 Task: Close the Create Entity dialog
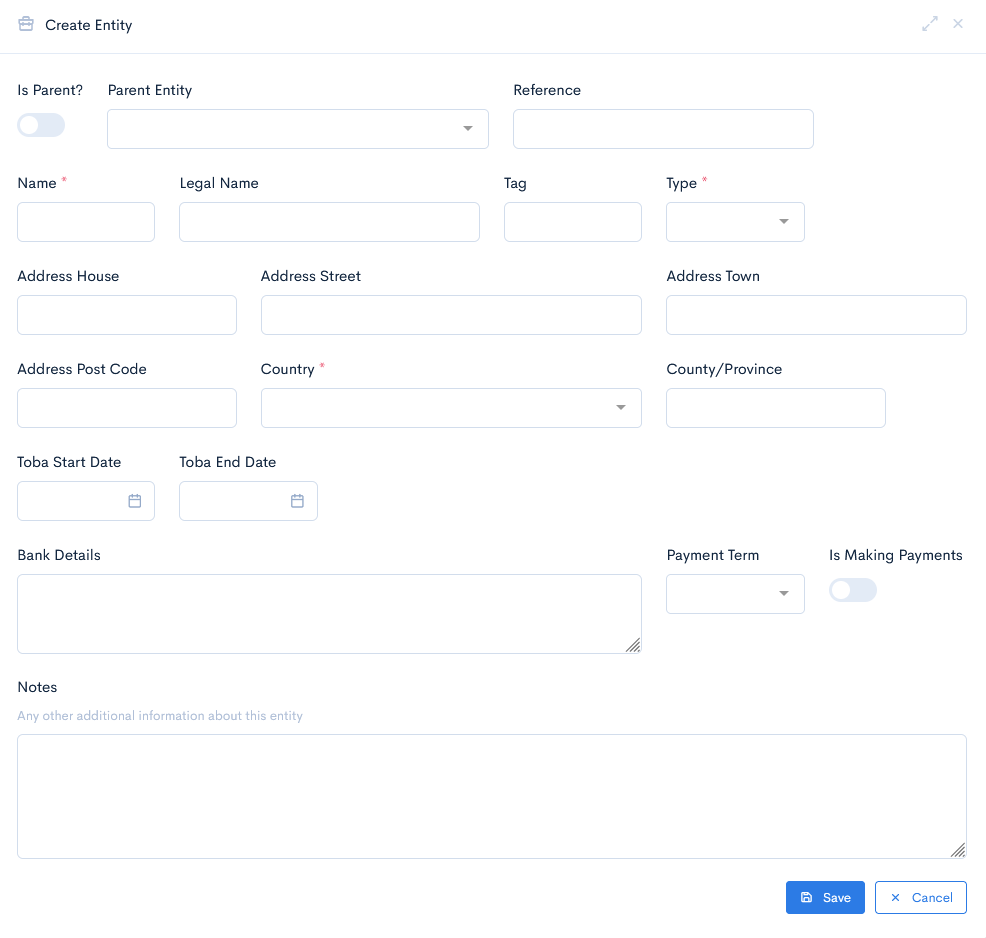coord(958,24)
